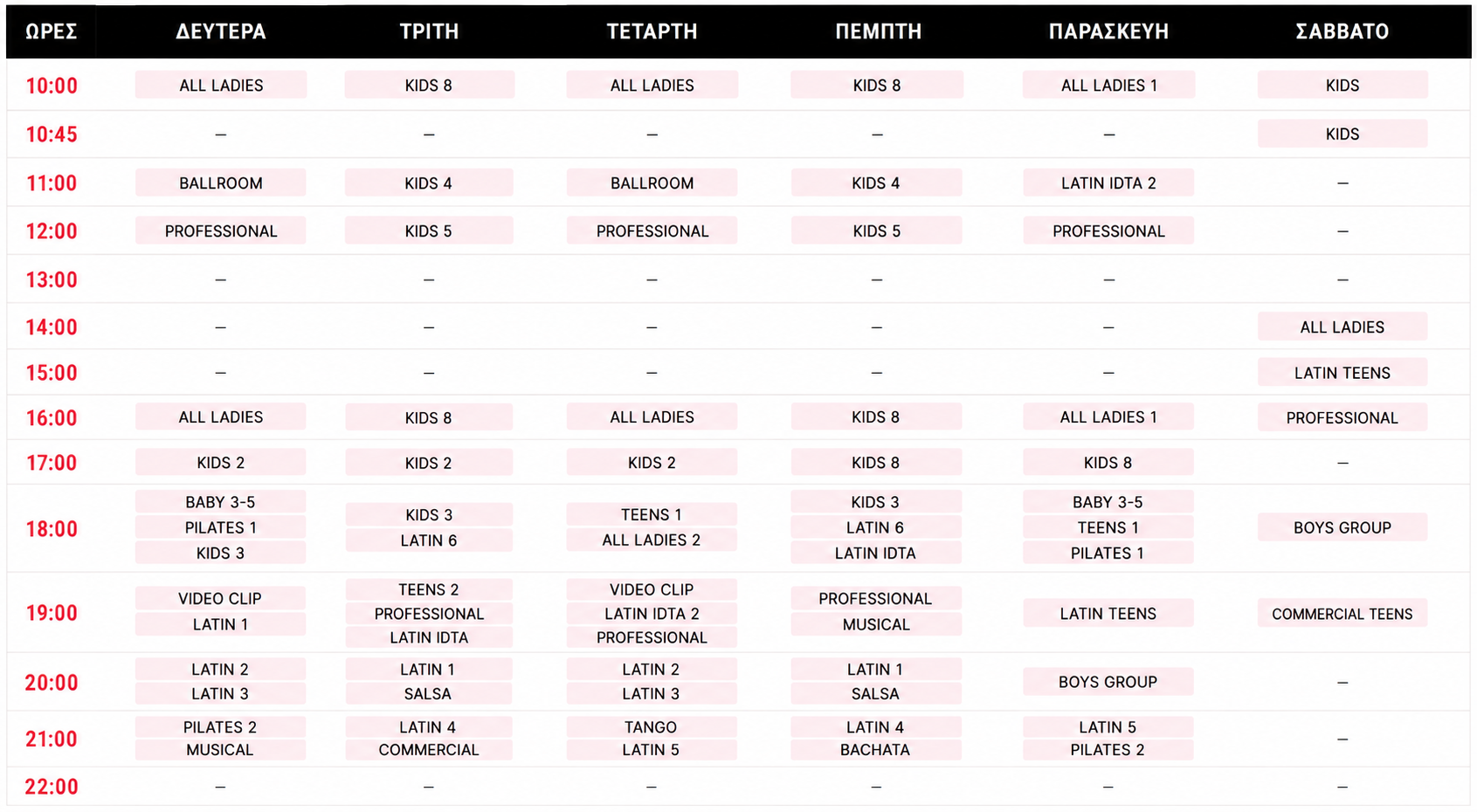
Task: Choose TEENS 2 class on Tuesday 19:00
Action: point(428,589)
